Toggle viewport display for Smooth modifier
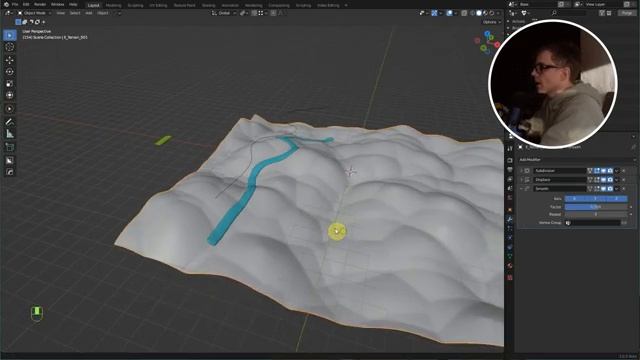The width and height of the screenshot is (640, 360). 603,189
